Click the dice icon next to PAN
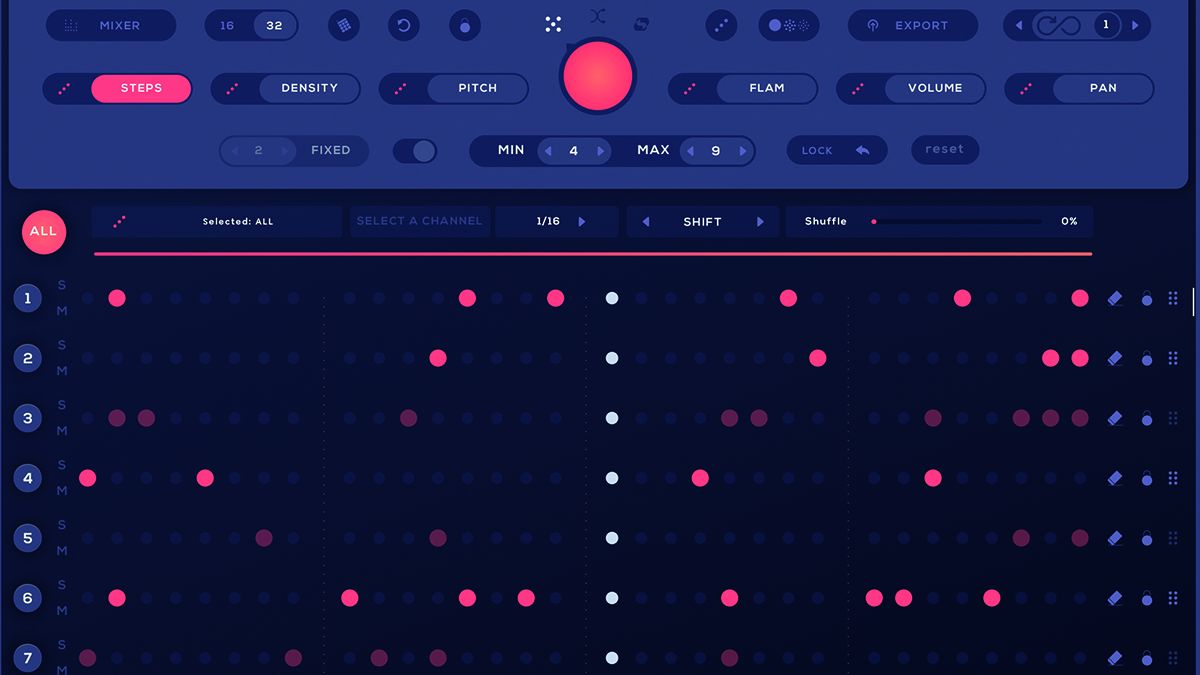1200x675 pixels. pos(1026,88)
